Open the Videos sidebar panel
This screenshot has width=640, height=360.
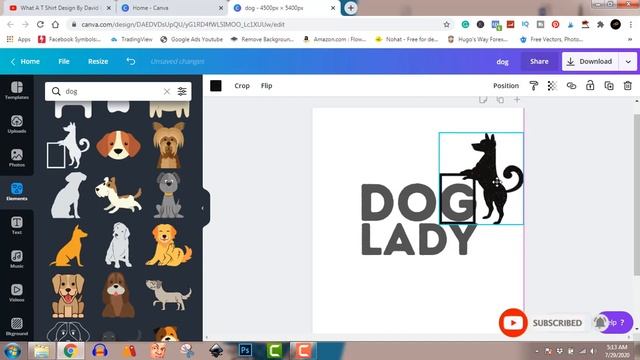[17, 293]
